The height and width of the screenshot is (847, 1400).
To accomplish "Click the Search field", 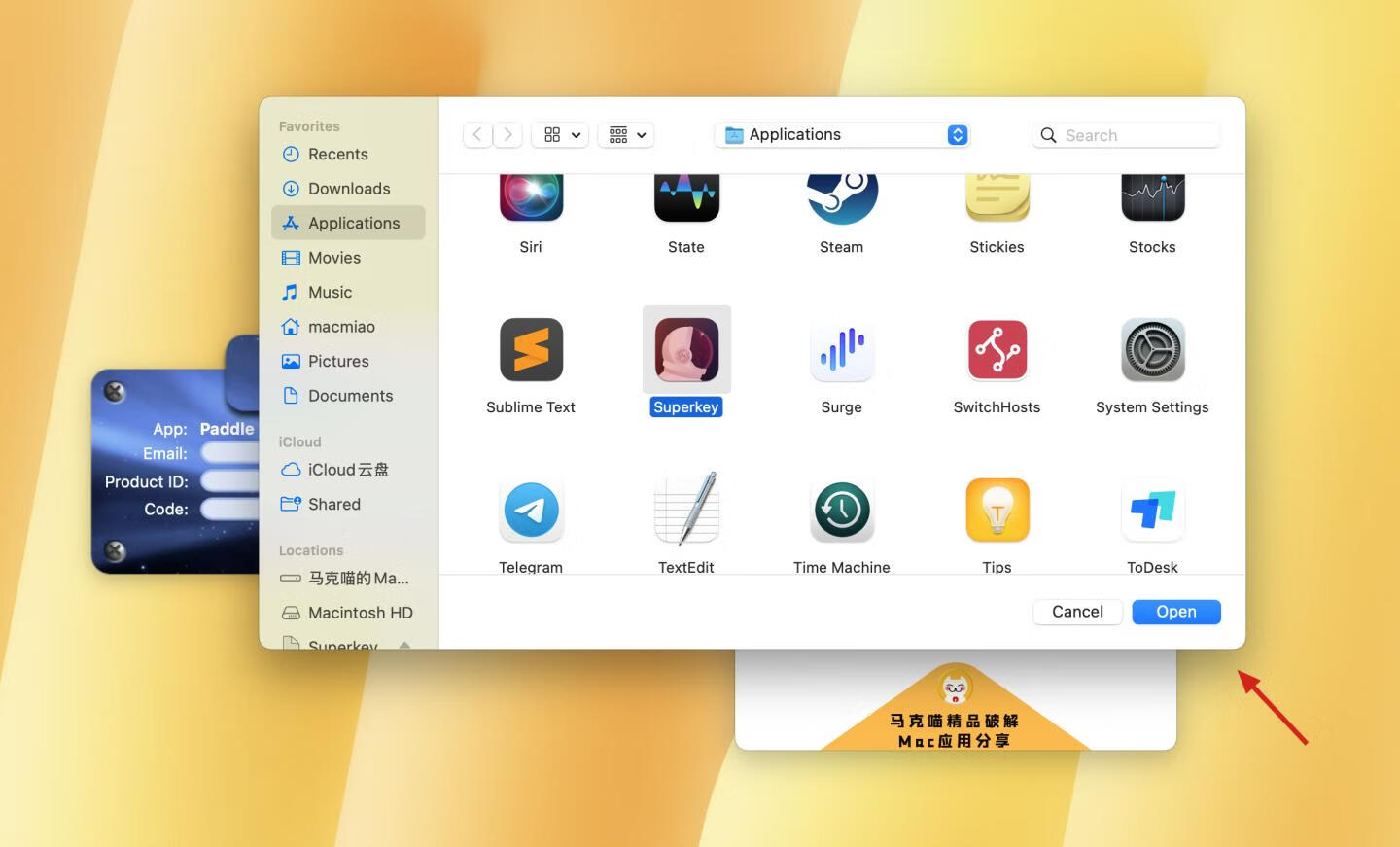I will 1127,135.
